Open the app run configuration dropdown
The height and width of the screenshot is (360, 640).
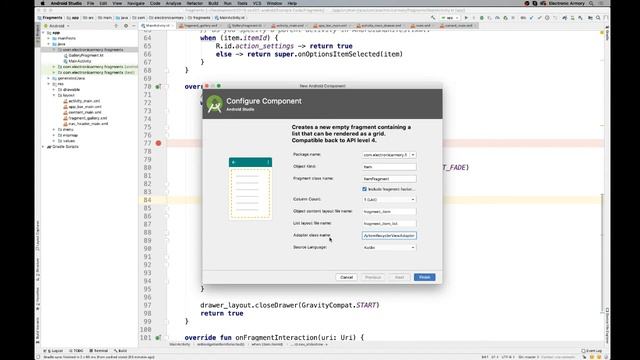pos(449,18)
